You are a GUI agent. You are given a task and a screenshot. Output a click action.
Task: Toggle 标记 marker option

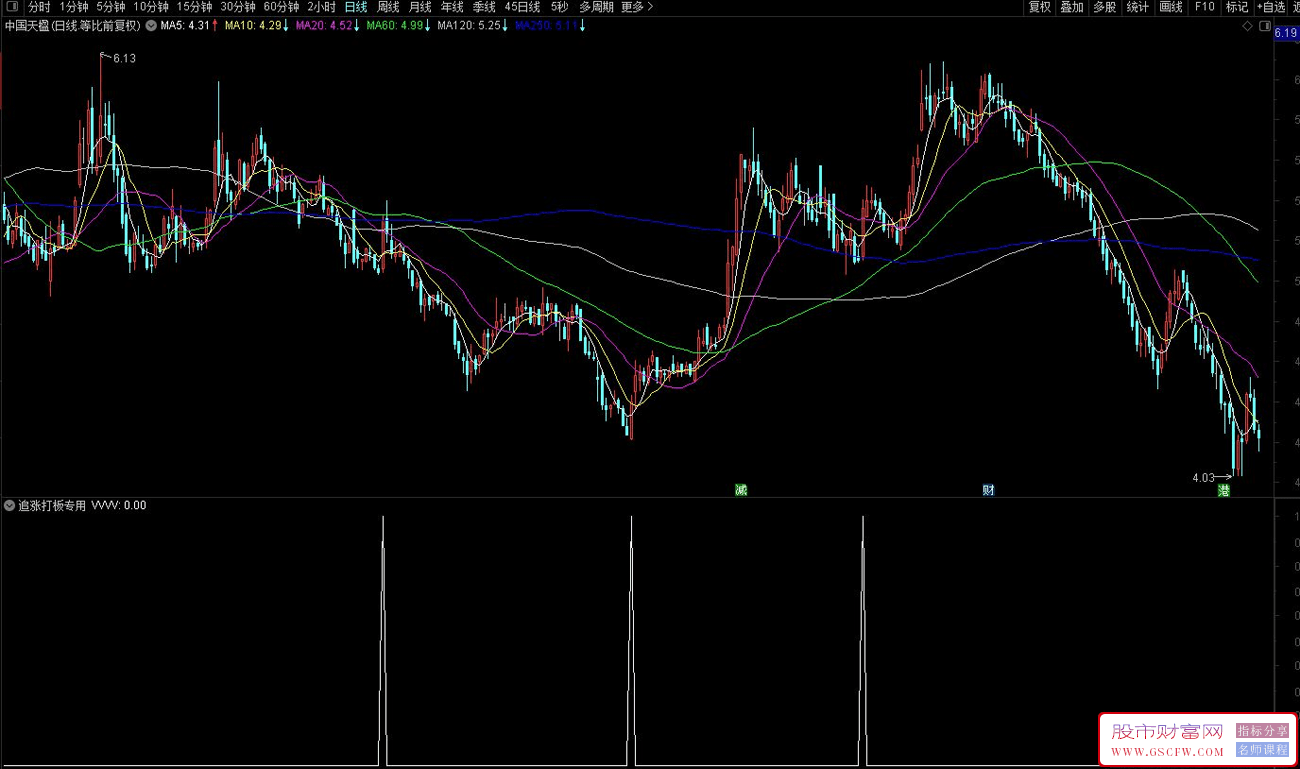point(1237,7)
